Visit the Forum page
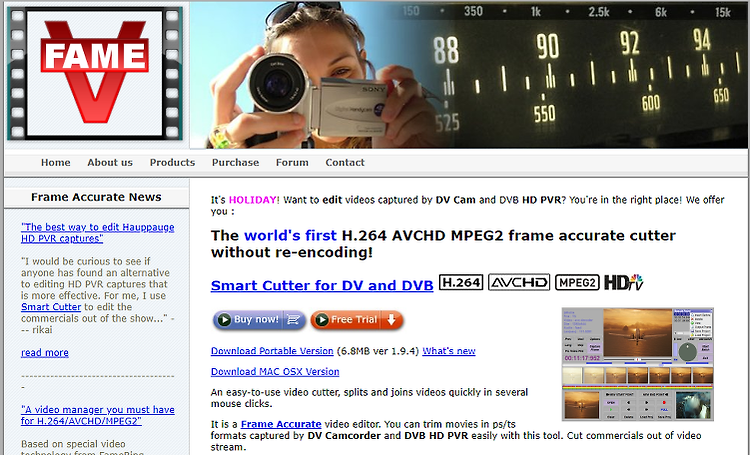Viewport: 750px width, 455px height. pos(292,163)
